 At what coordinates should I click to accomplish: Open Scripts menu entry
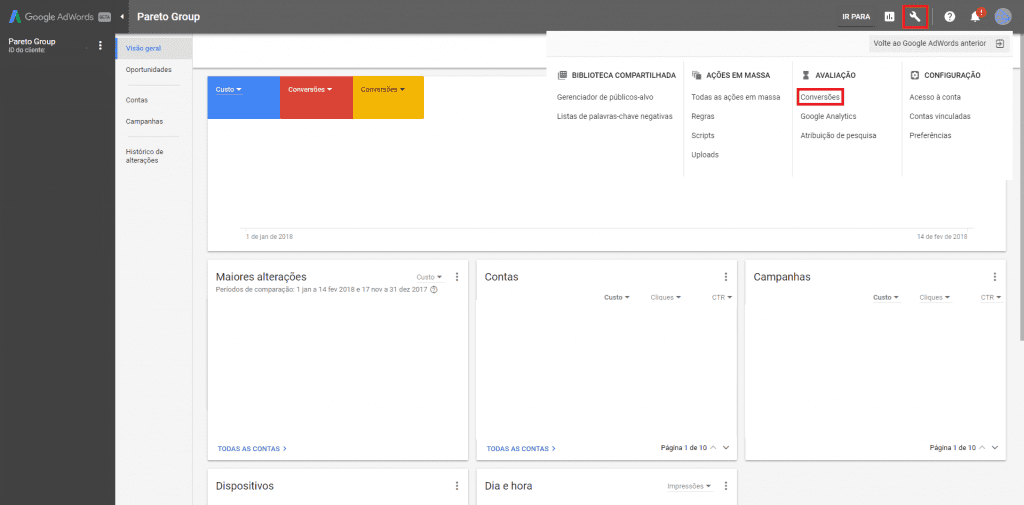coord(703,136)
